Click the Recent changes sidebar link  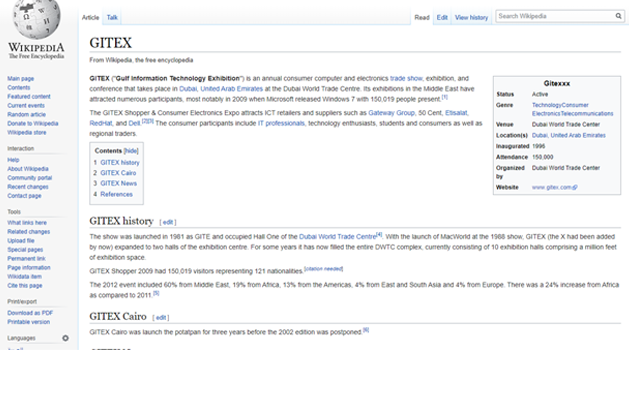tap(28, 186)
